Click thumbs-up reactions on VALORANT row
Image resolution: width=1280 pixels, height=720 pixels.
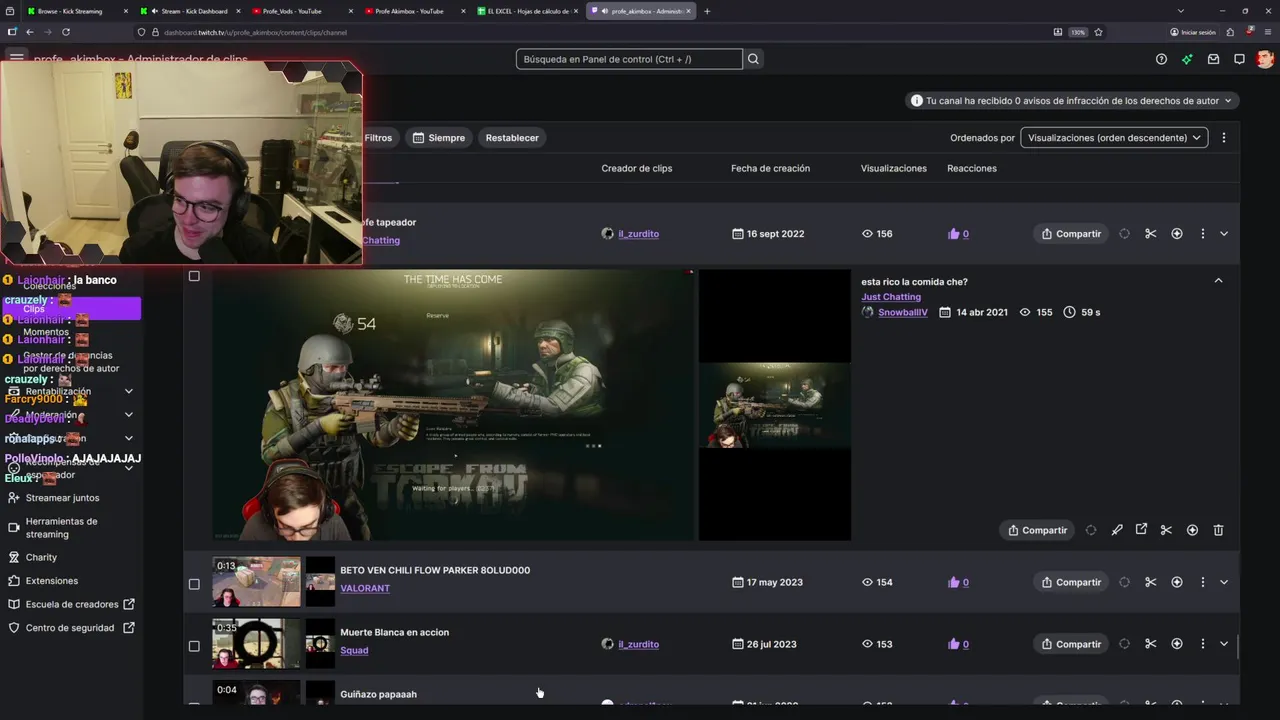(958, 582)
